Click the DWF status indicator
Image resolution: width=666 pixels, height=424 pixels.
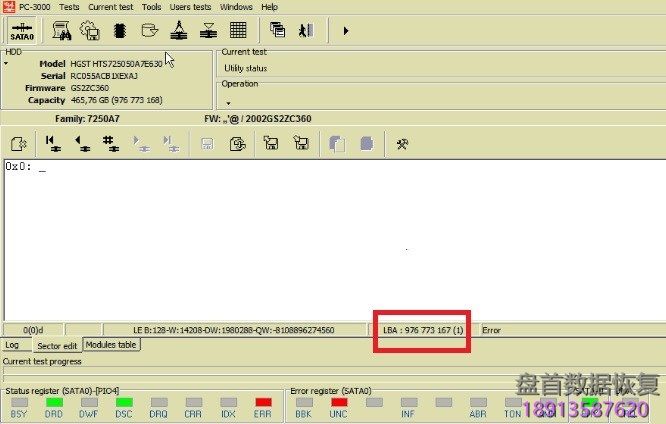click(x=89, y=402)
